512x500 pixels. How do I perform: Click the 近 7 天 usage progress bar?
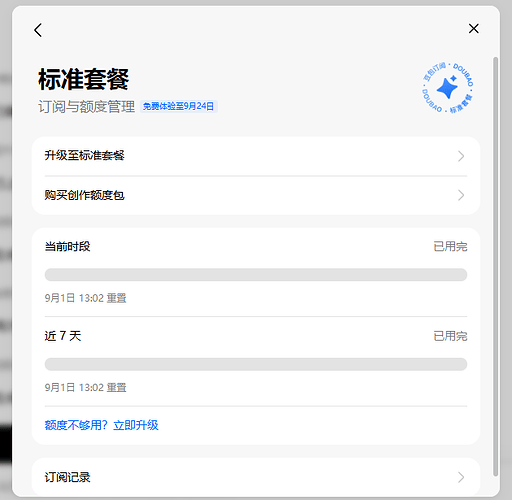(x=256, y=364)
